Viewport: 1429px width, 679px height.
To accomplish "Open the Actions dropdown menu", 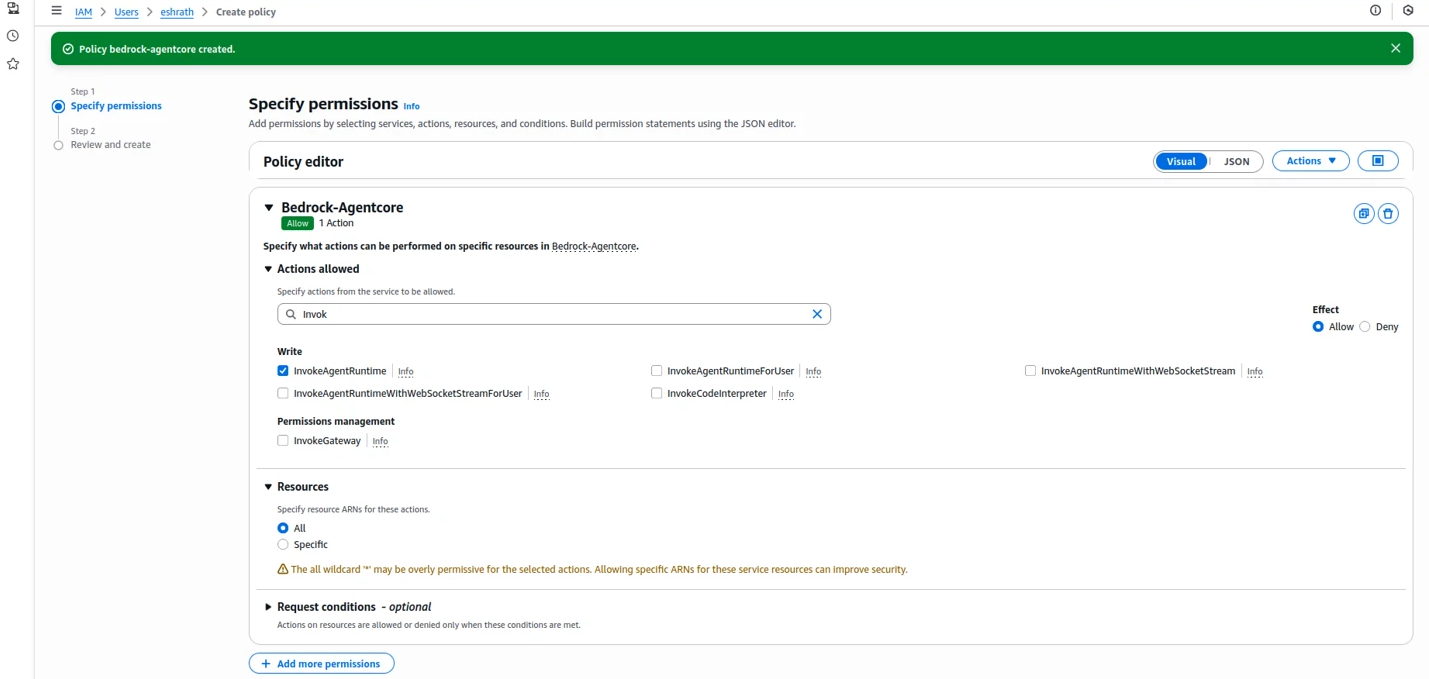I will click(1310, 160).
